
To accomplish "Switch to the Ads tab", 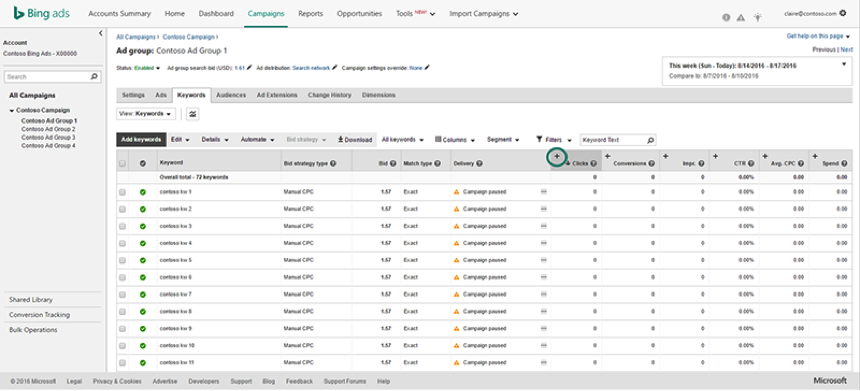I will click(x=161, y=95).
